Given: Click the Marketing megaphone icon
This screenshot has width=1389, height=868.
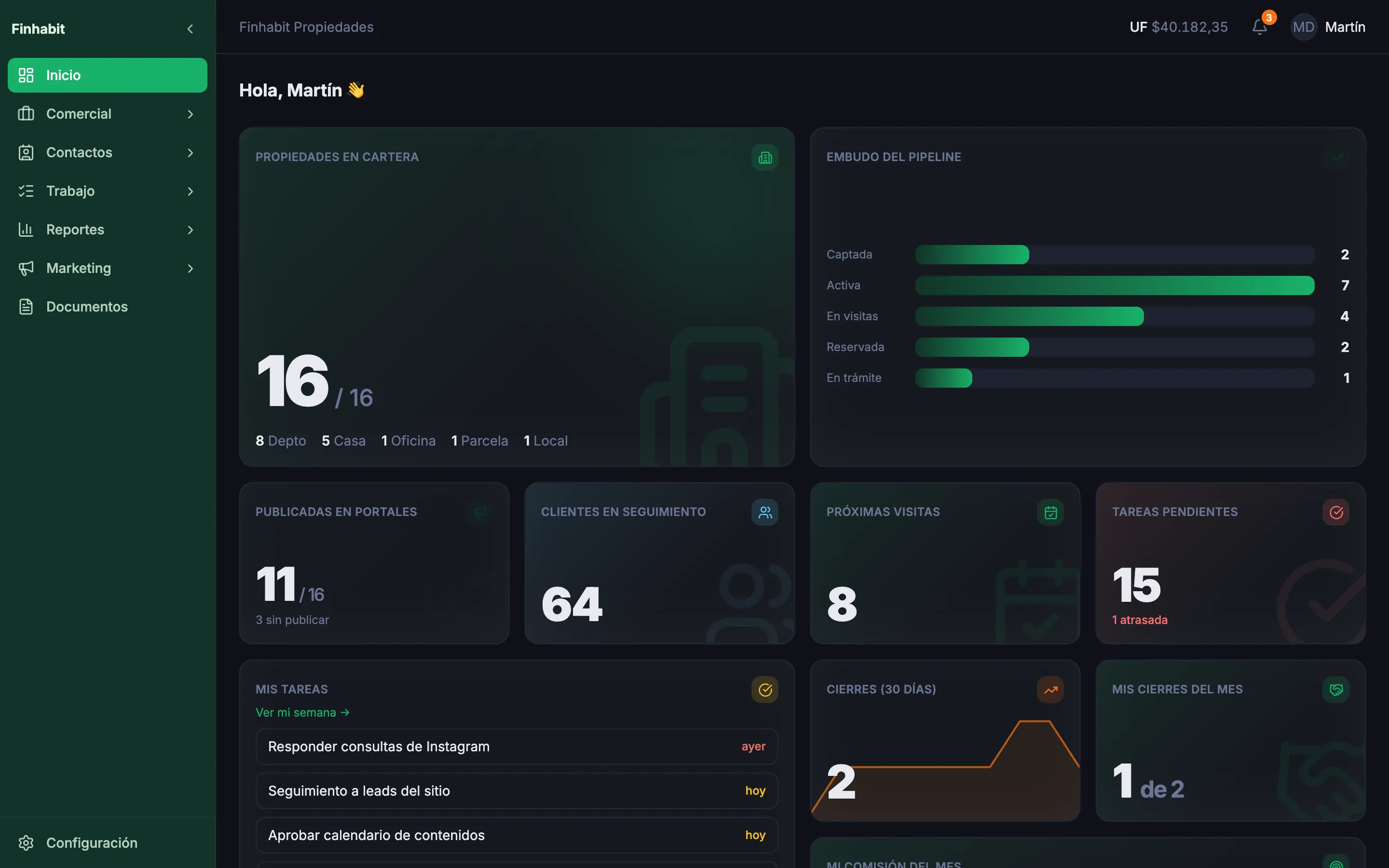Looking at the screenshot, I should (26, 268).
